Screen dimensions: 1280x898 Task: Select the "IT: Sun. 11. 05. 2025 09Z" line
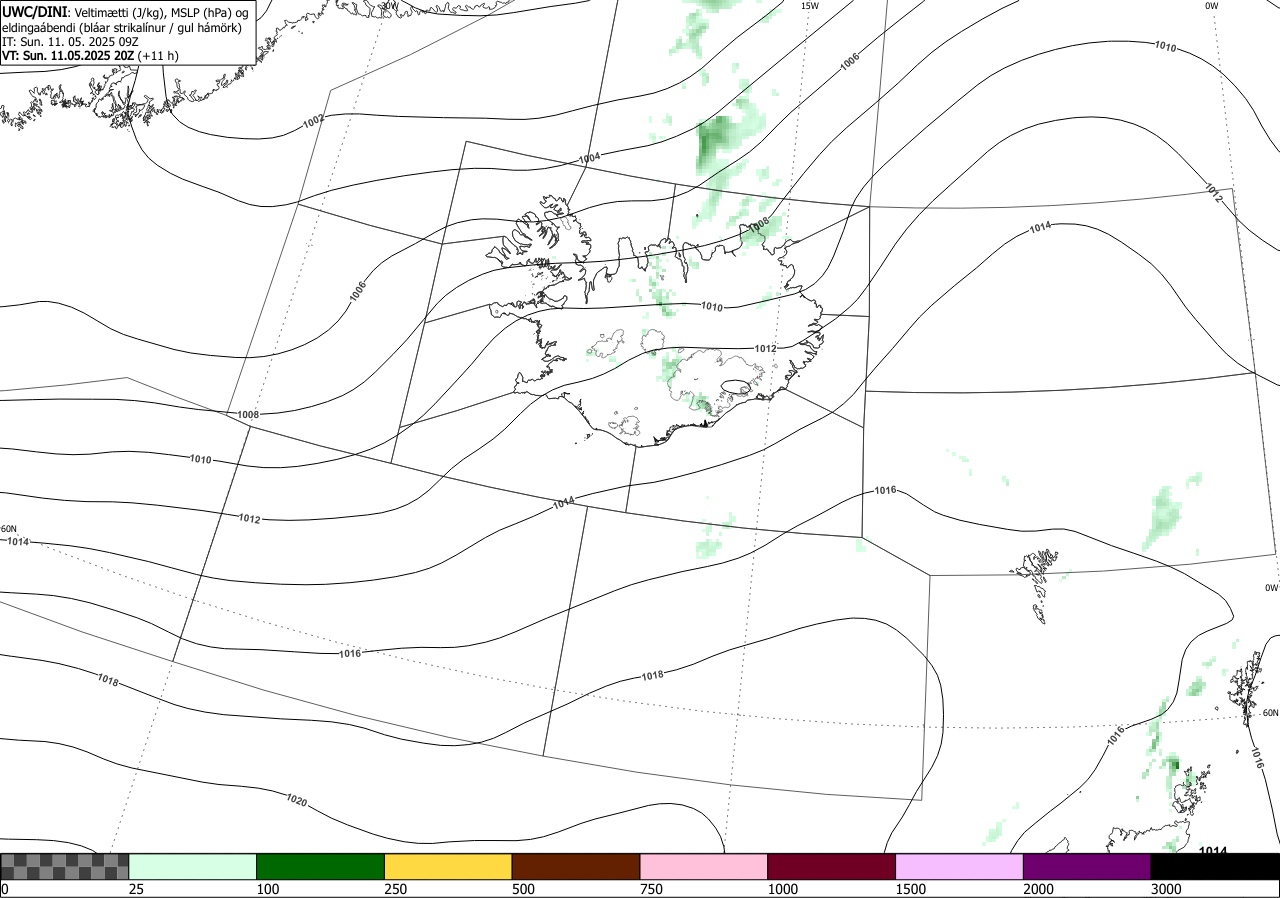coord(69,42)
